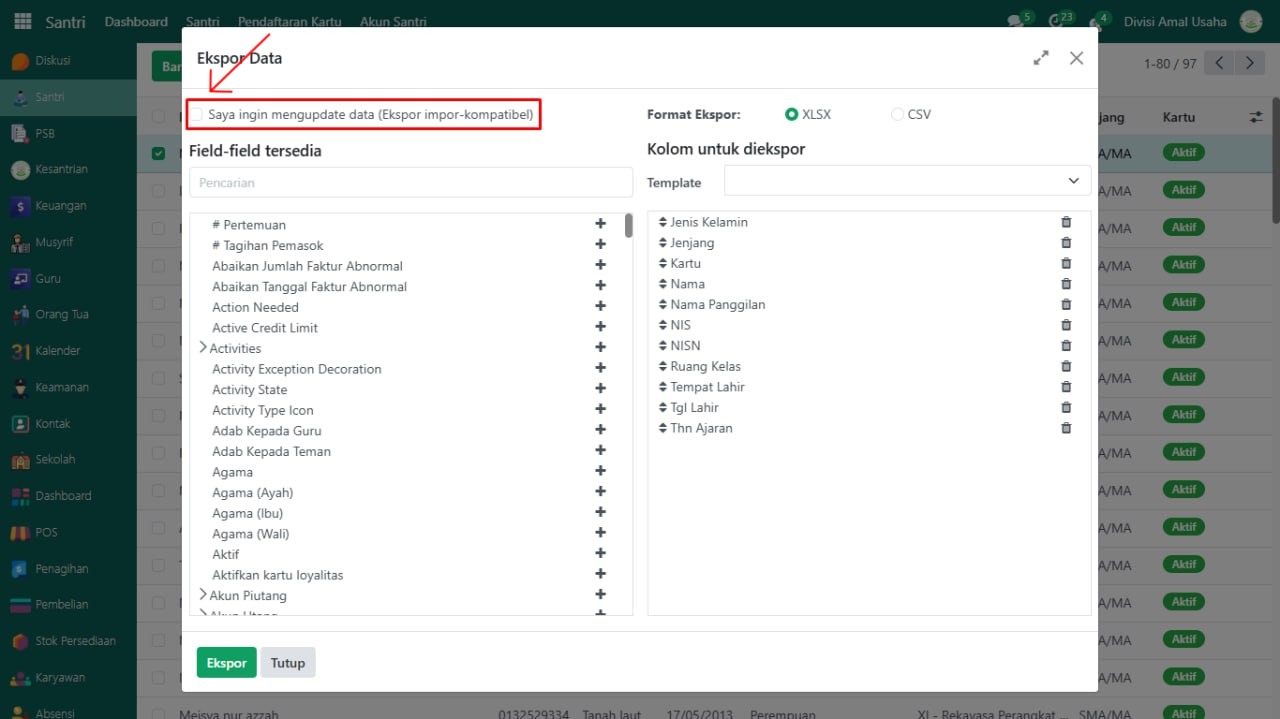Expand the Activities field group
Viewport: 1280px width, 719px height.
coord(203,348)
